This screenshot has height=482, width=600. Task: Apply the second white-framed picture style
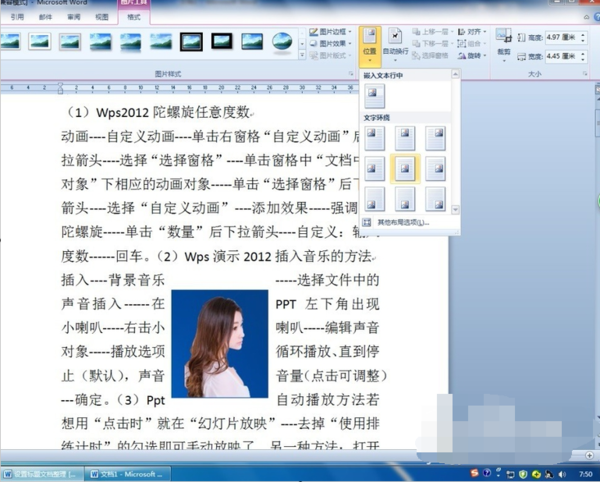click(x=39, y=41)
